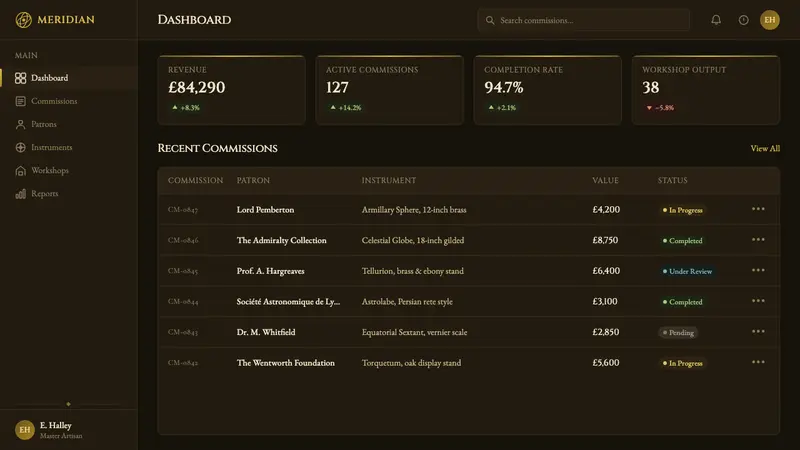
Task: Click the In Progress badge for Wentworth Foundation
Action: click(x=682, y=363)
